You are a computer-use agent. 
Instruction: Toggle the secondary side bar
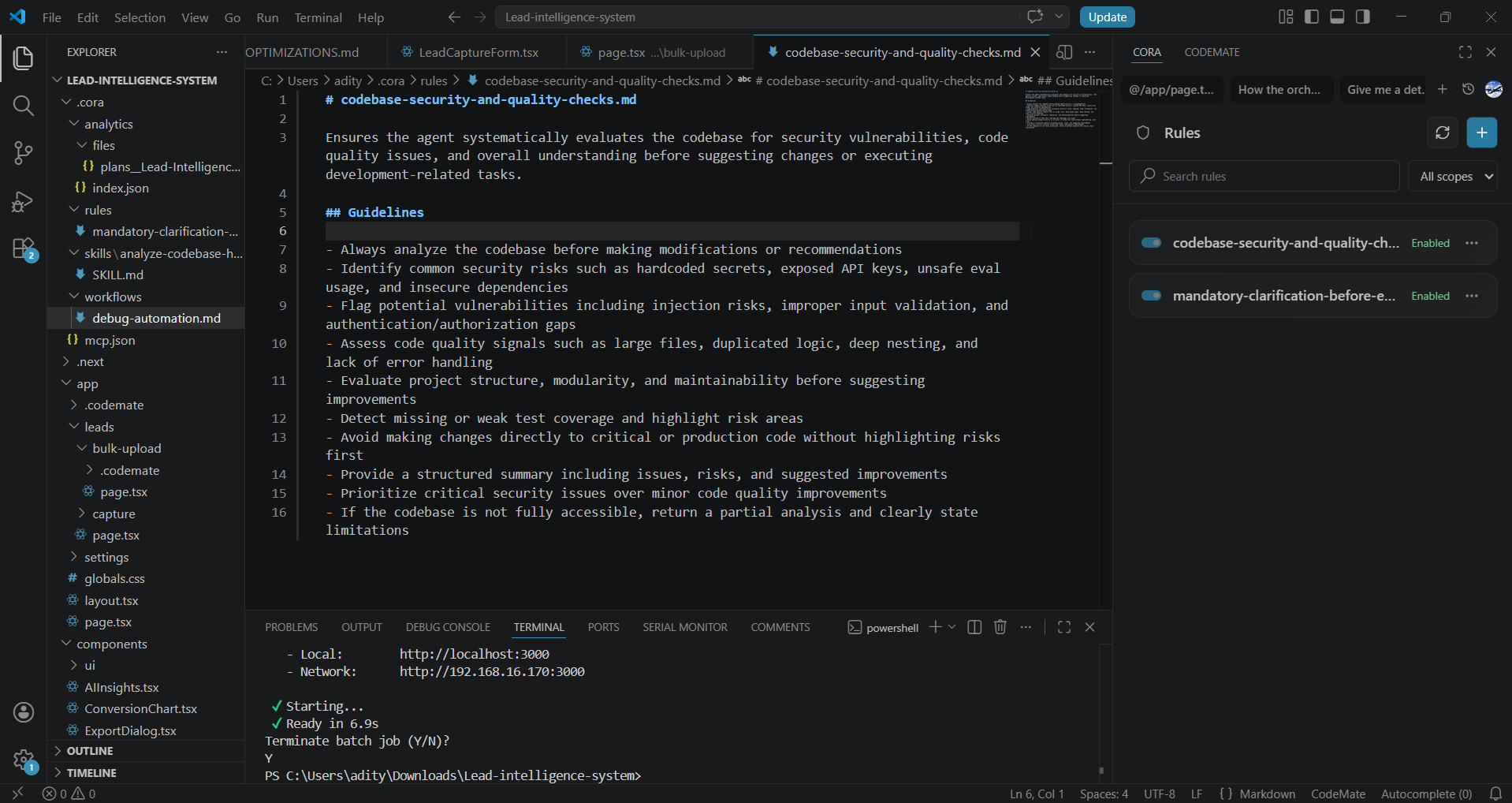pyautogui.click(x=1363, y=17)
